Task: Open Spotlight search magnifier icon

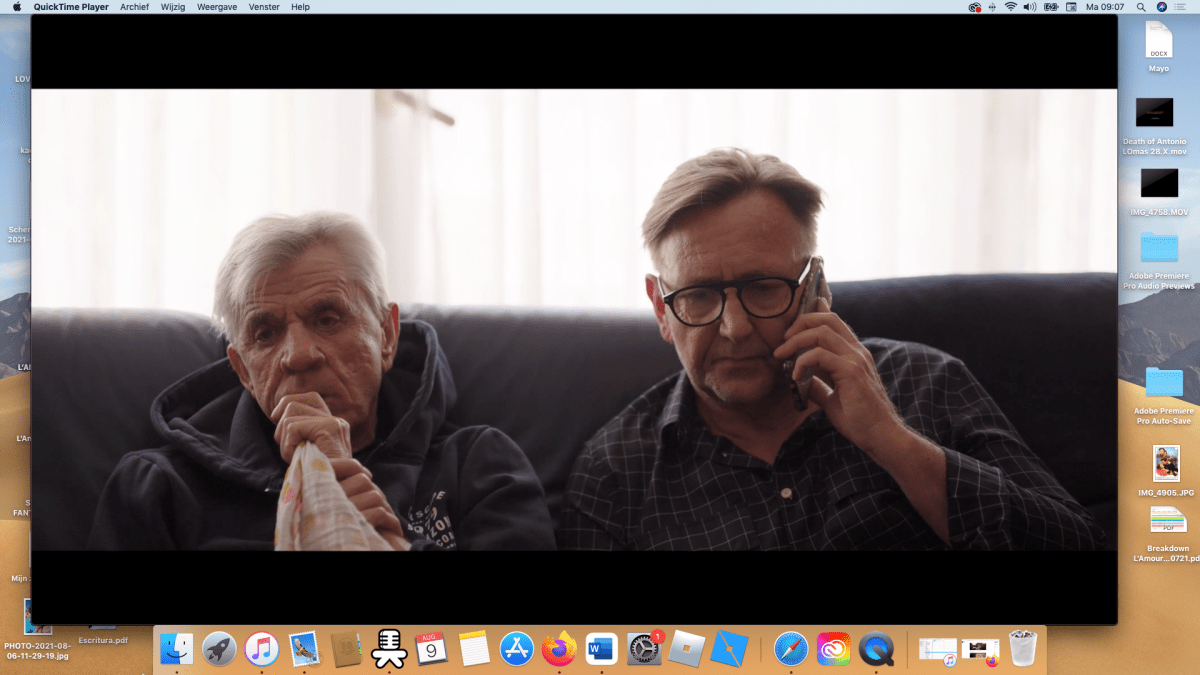Action: click(x=1141, y=7)
